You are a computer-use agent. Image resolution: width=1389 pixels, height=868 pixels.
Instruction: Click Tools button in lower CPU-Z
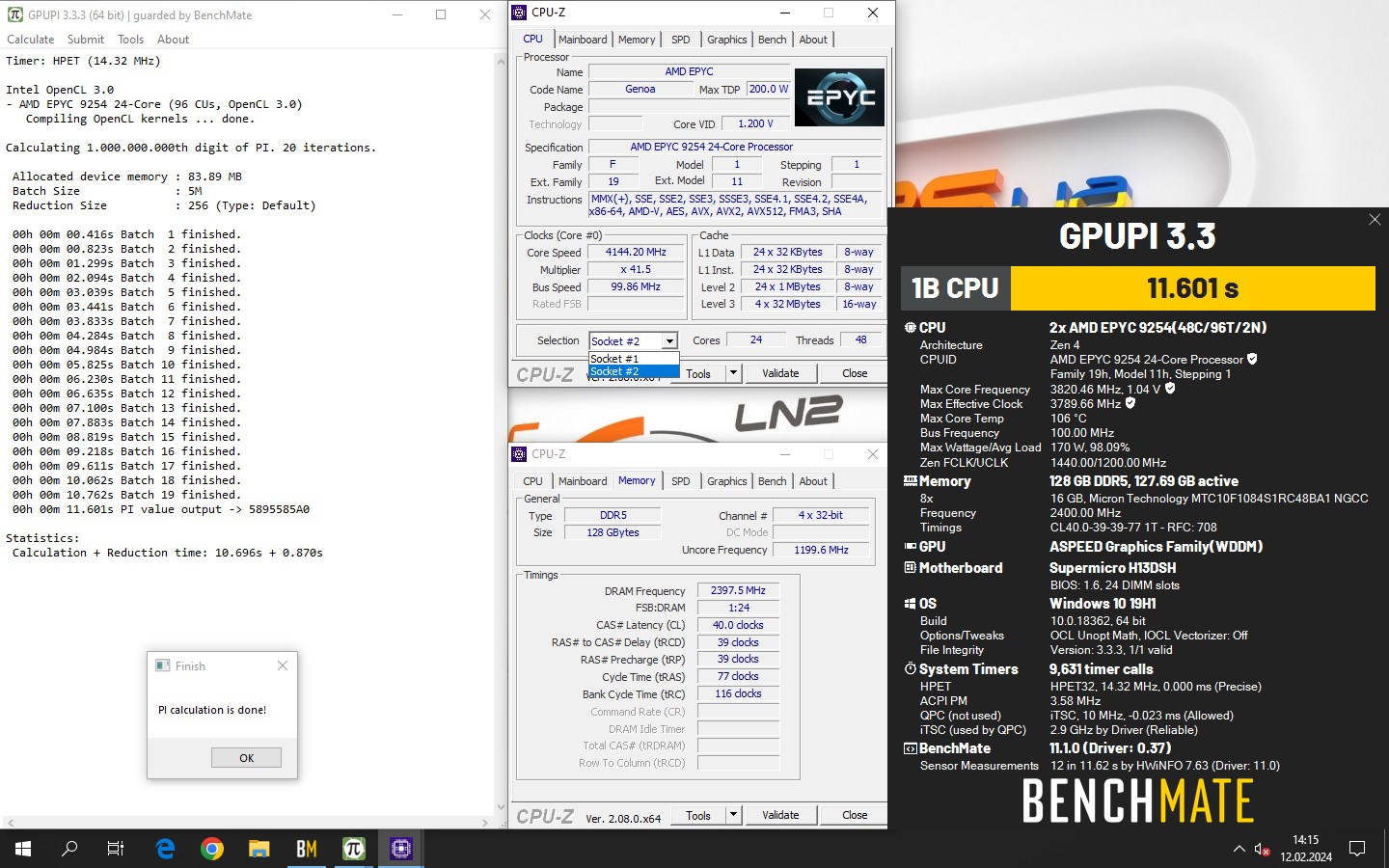click(698, 815)
